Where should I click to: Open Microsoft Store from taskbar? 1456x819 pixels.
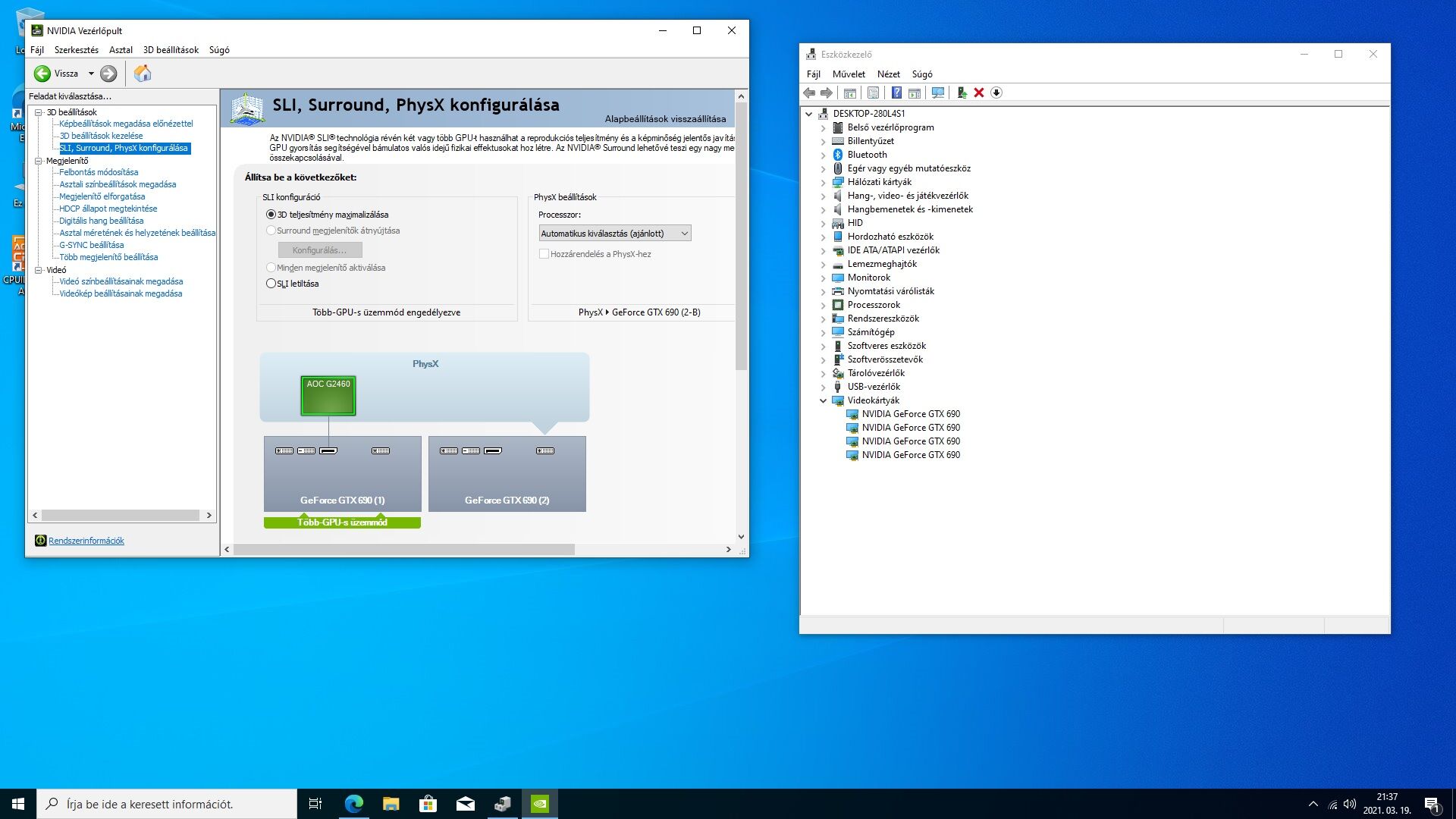[428, 804]
